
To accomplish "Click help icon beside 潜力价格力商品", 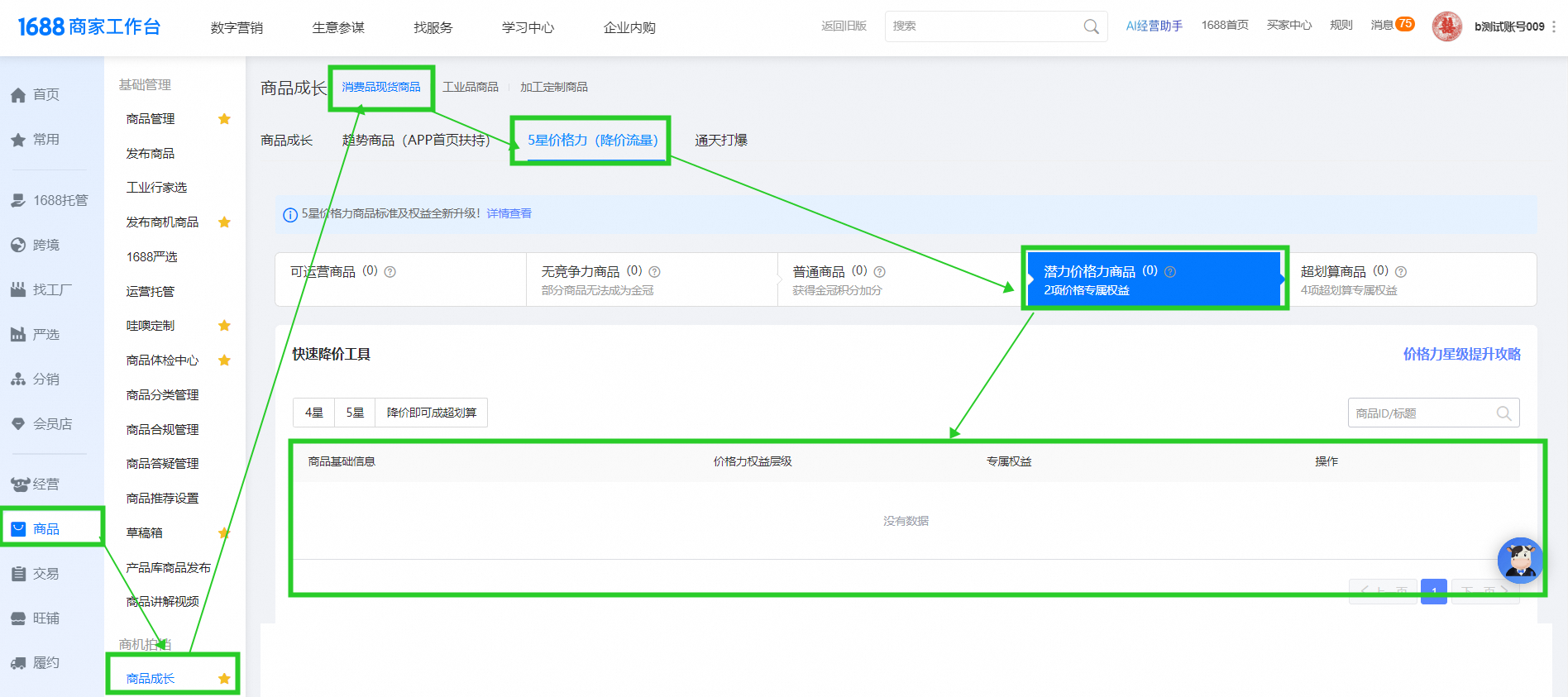I will point(1170,272).
